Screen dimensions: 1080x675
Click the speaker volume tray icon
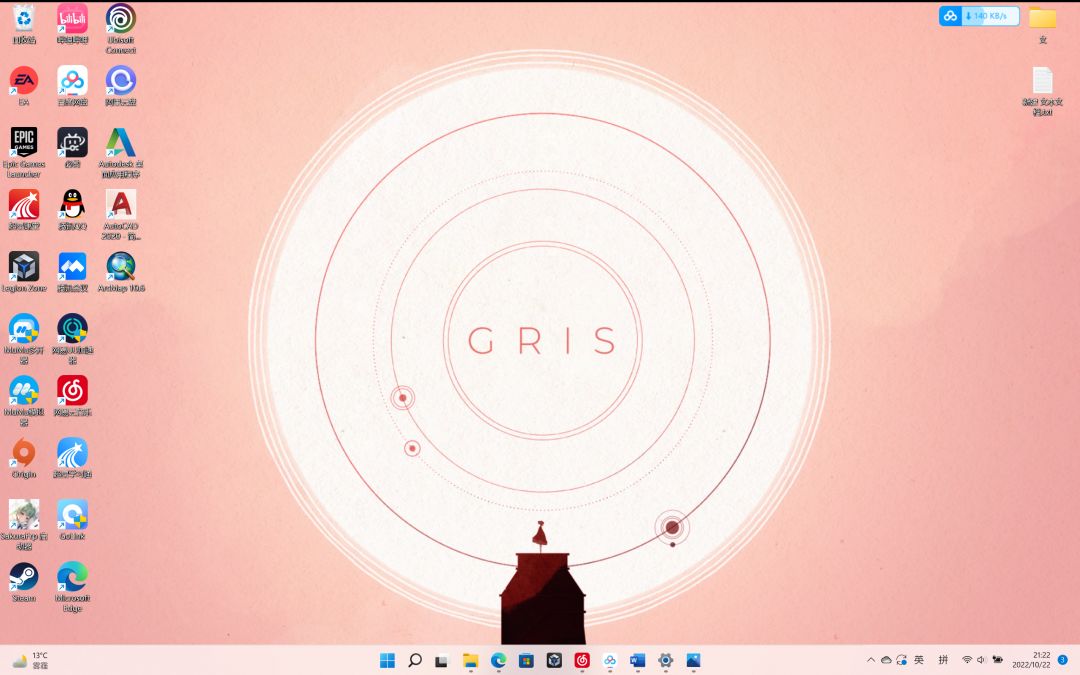tap(982, 660)
